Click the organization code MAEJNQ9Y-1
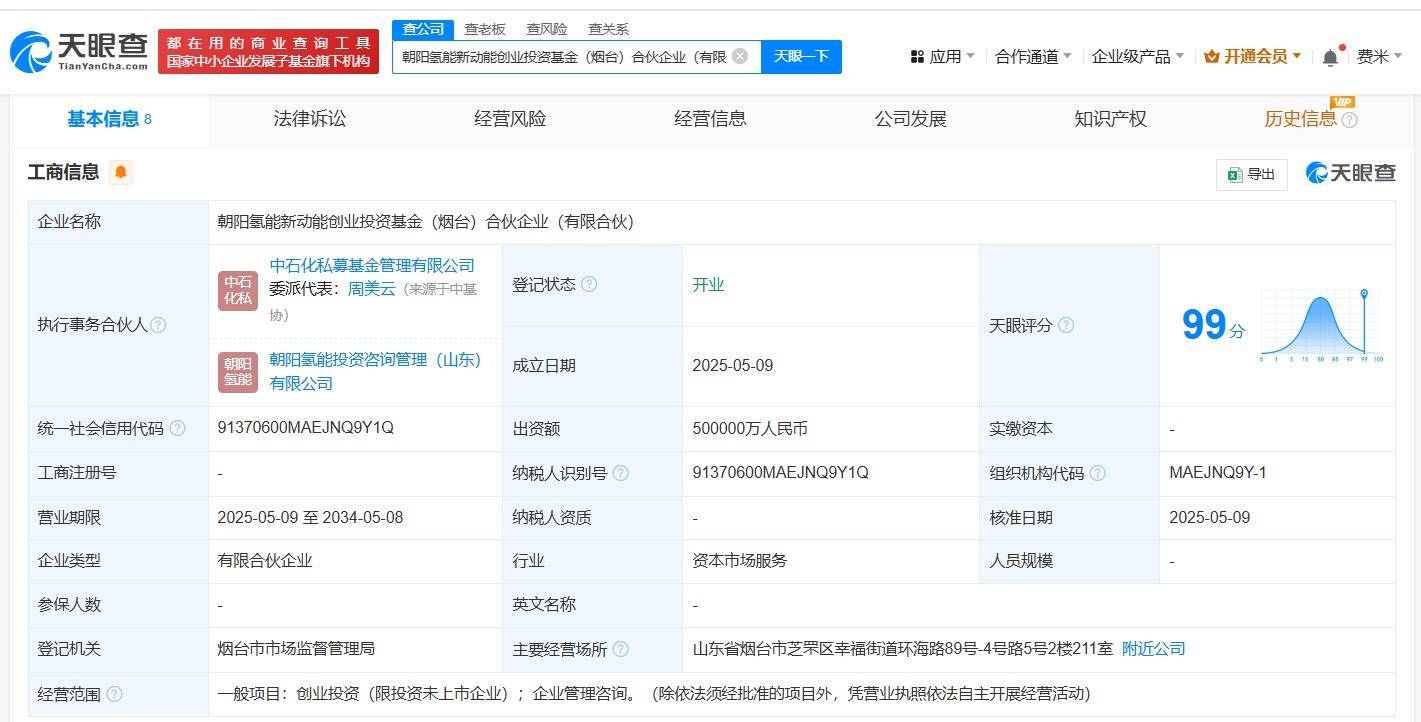This screenshot has height=722, width=1421. [1218, 473]
